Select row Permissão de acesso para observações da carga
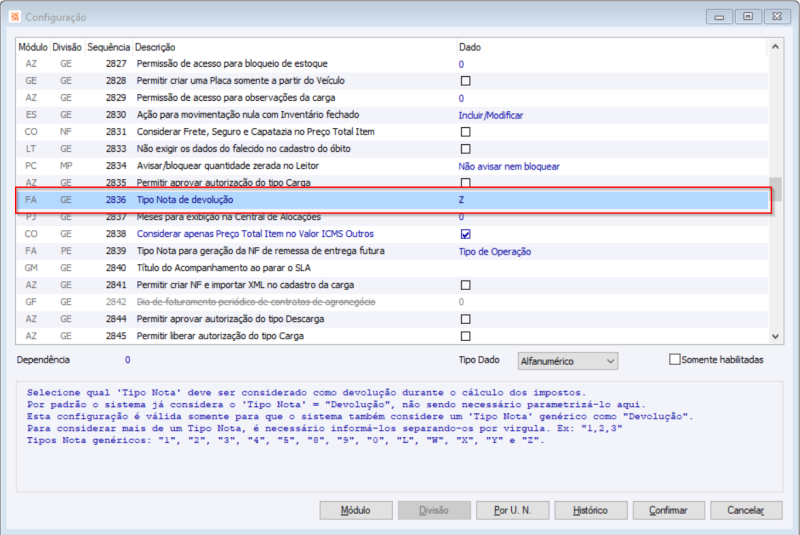The height and width of the screenshot is (535, 800). click(392, 98)
